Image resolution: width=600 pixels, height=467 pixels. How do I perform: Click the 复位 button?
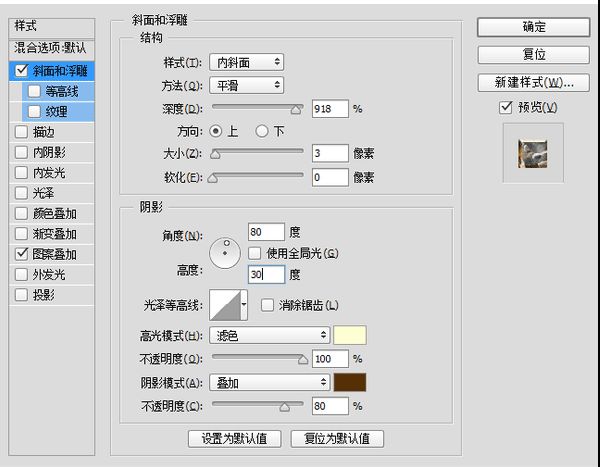pos(533,54)
